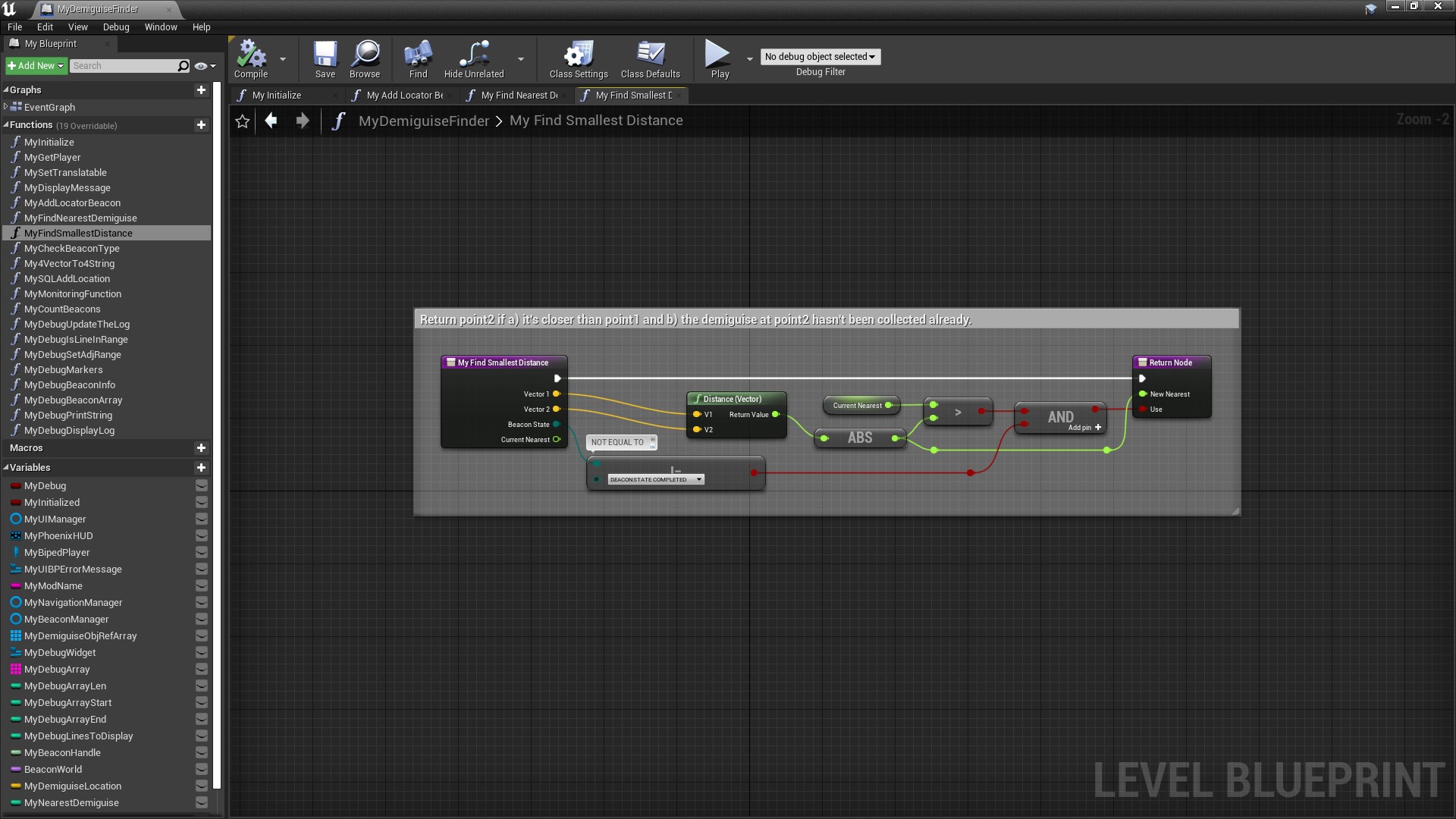
Task: Add a new function with plus button
Action: (201, 125)
